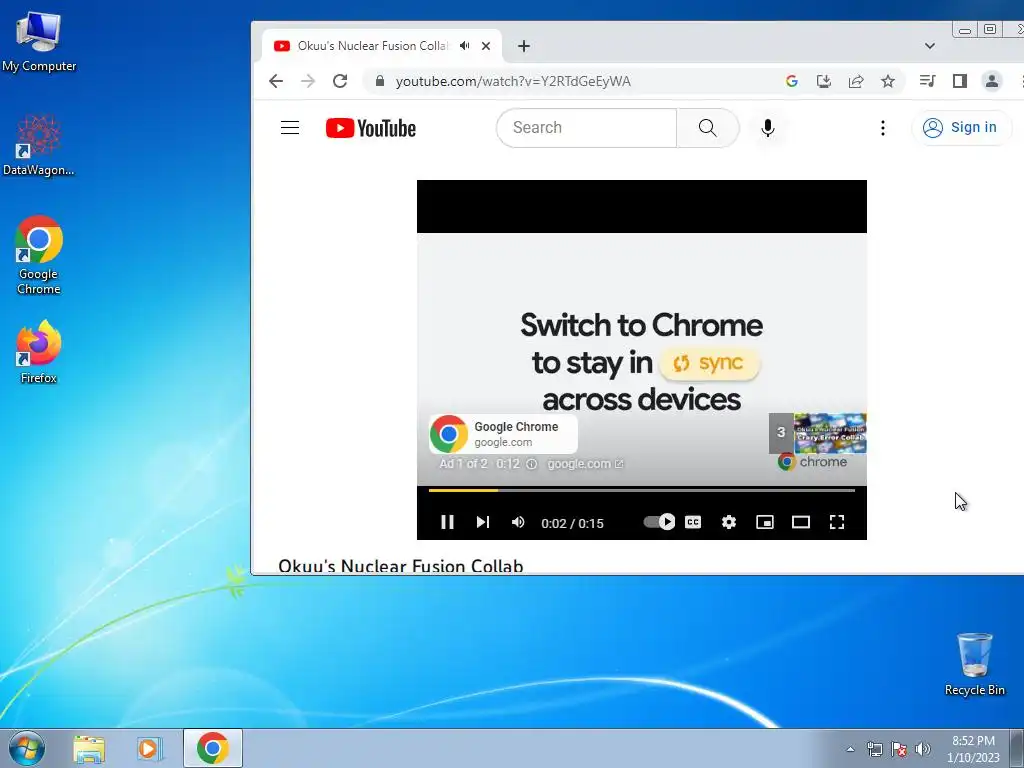Viewport: 1024px width, 768px height.
Task: Switch to theater mode
Action: click(801, 522)
